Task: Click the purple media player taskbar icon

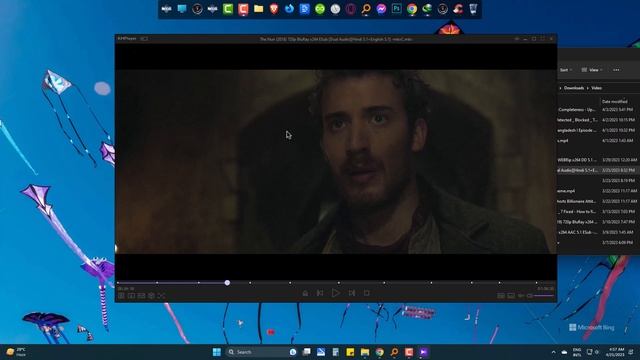Action: click(x=424, y=352)
